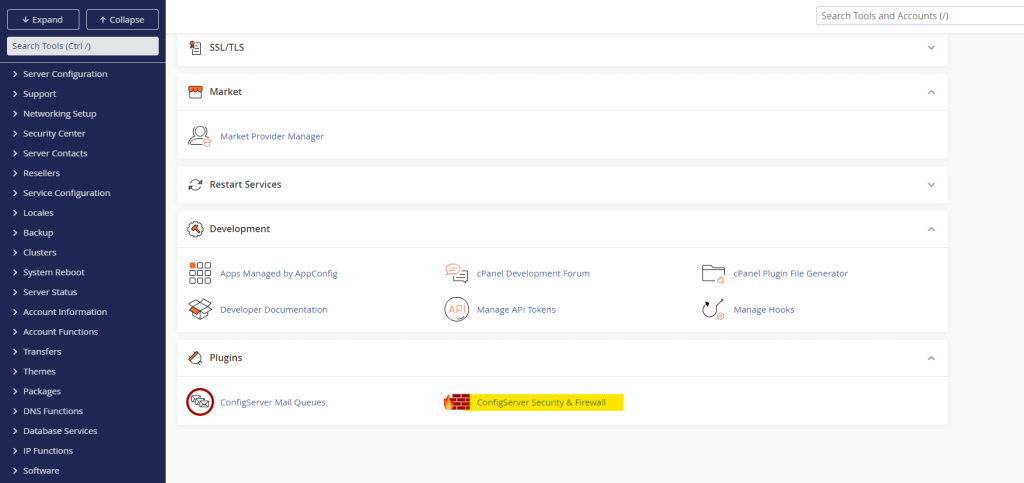Click the Manage Hooks icon
Image resolution: width=1024 pixels, height=483 pixels.
[713, 309]
